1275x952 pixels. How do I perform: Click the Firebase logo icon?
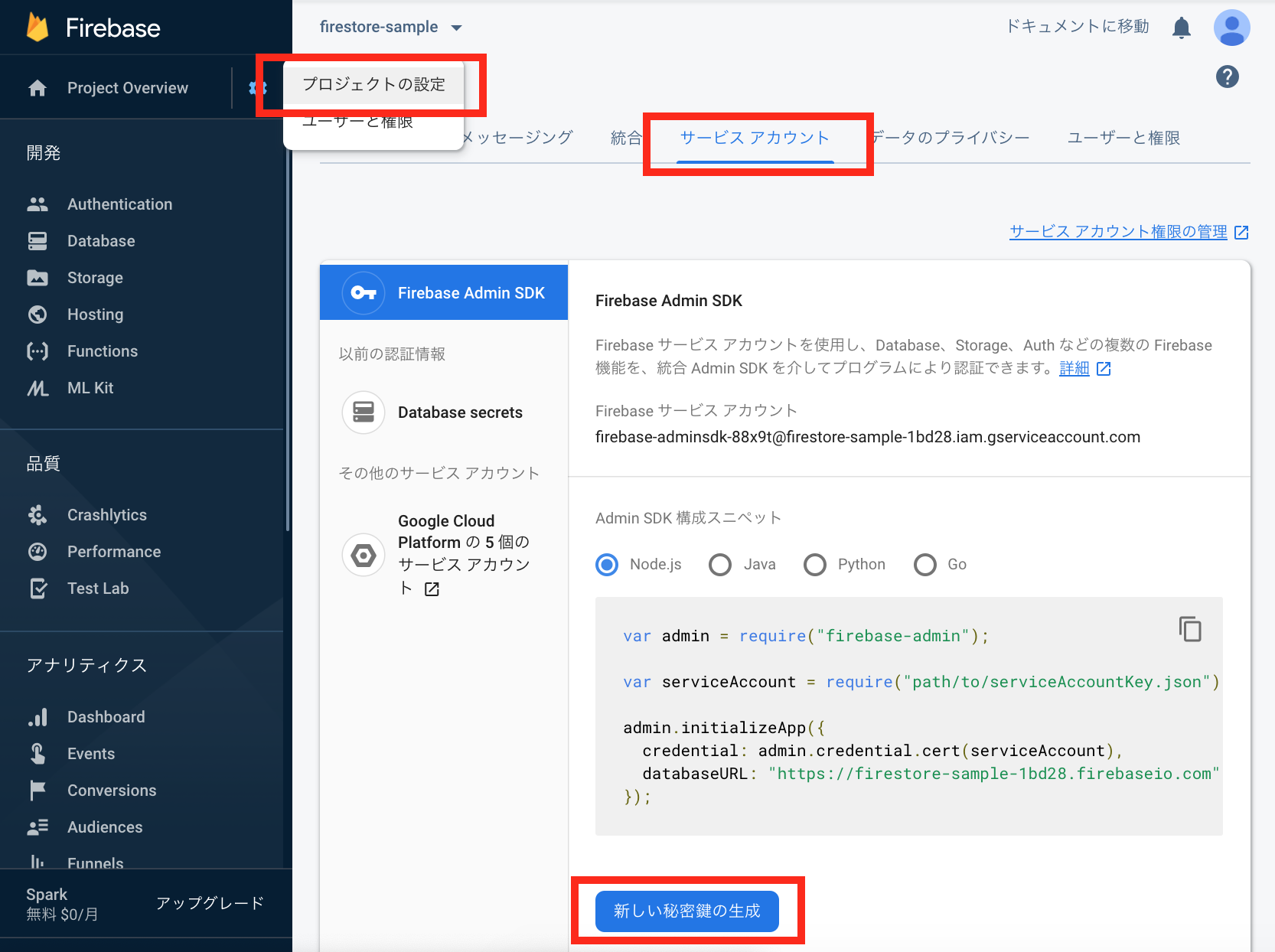click(x=37, y=28)
